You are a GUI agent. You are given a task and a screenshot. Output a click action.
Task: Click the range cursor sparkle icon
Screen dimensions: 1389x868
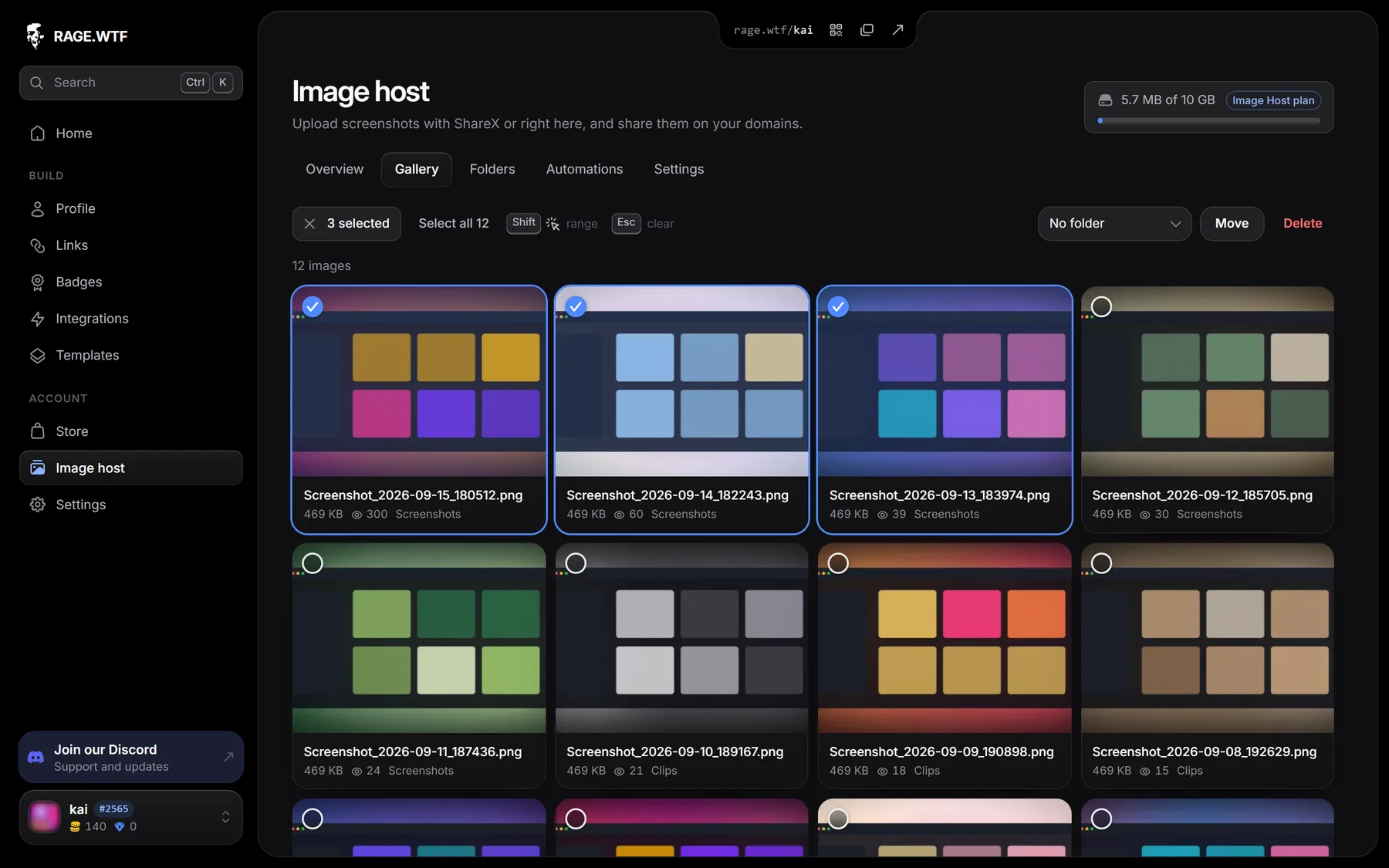(553, 224)
